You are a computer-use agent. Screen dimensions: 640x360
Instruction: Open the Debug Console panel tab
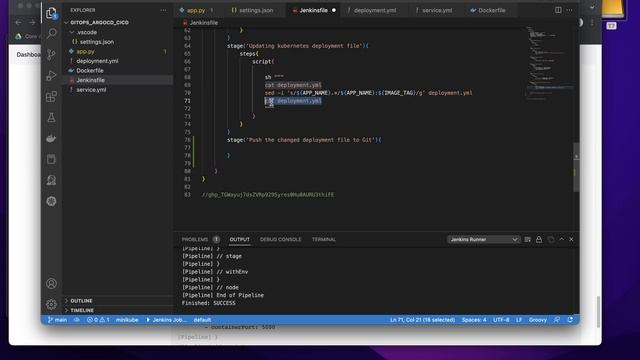click(280, 240)
